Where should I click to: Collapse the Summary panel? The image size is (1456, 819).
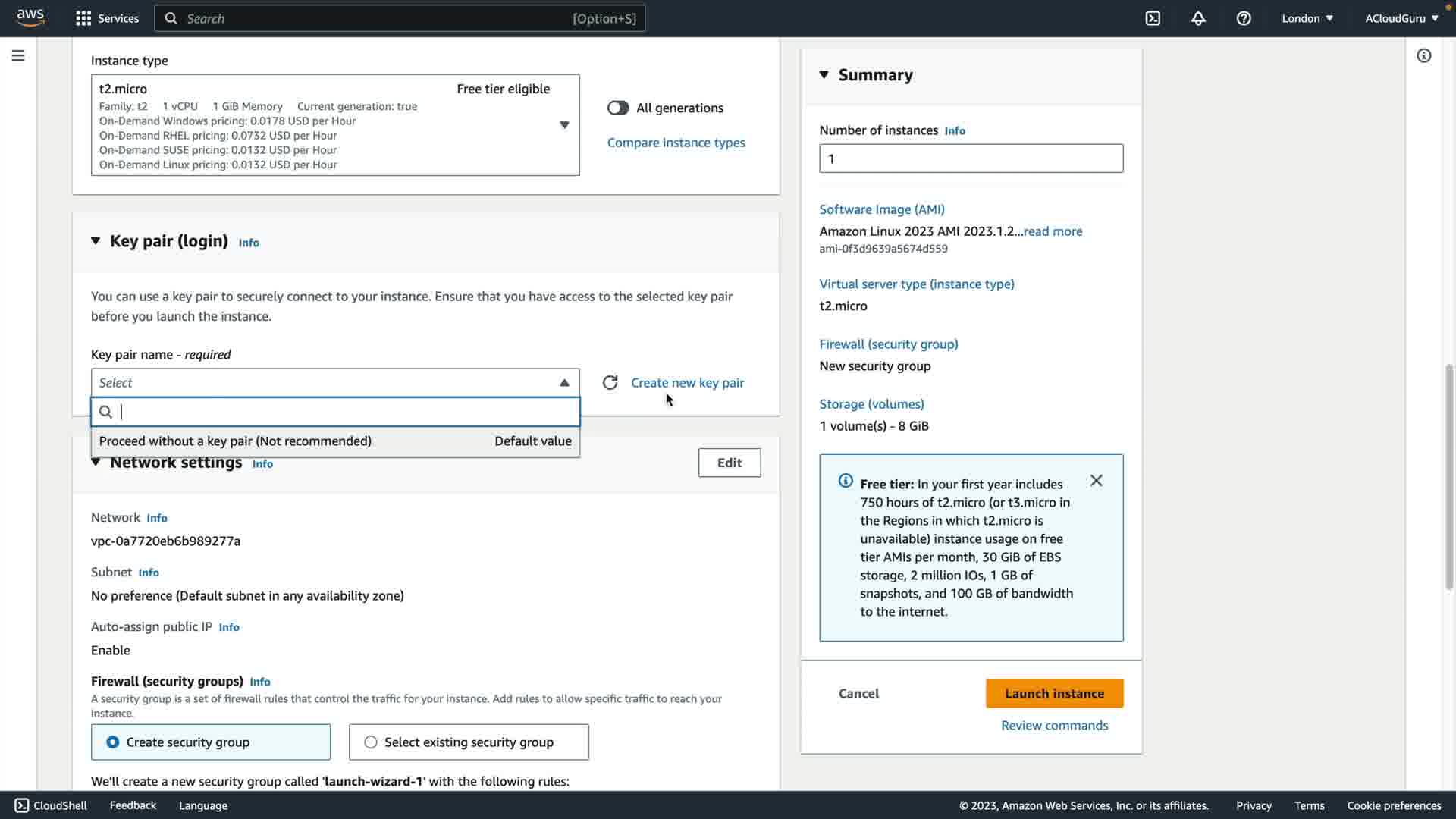point(824,74)
